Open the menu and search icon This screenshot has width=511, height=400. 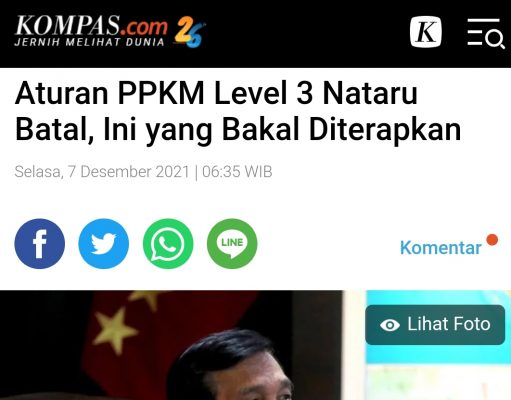pyautogui.click(x=486, y=33)
